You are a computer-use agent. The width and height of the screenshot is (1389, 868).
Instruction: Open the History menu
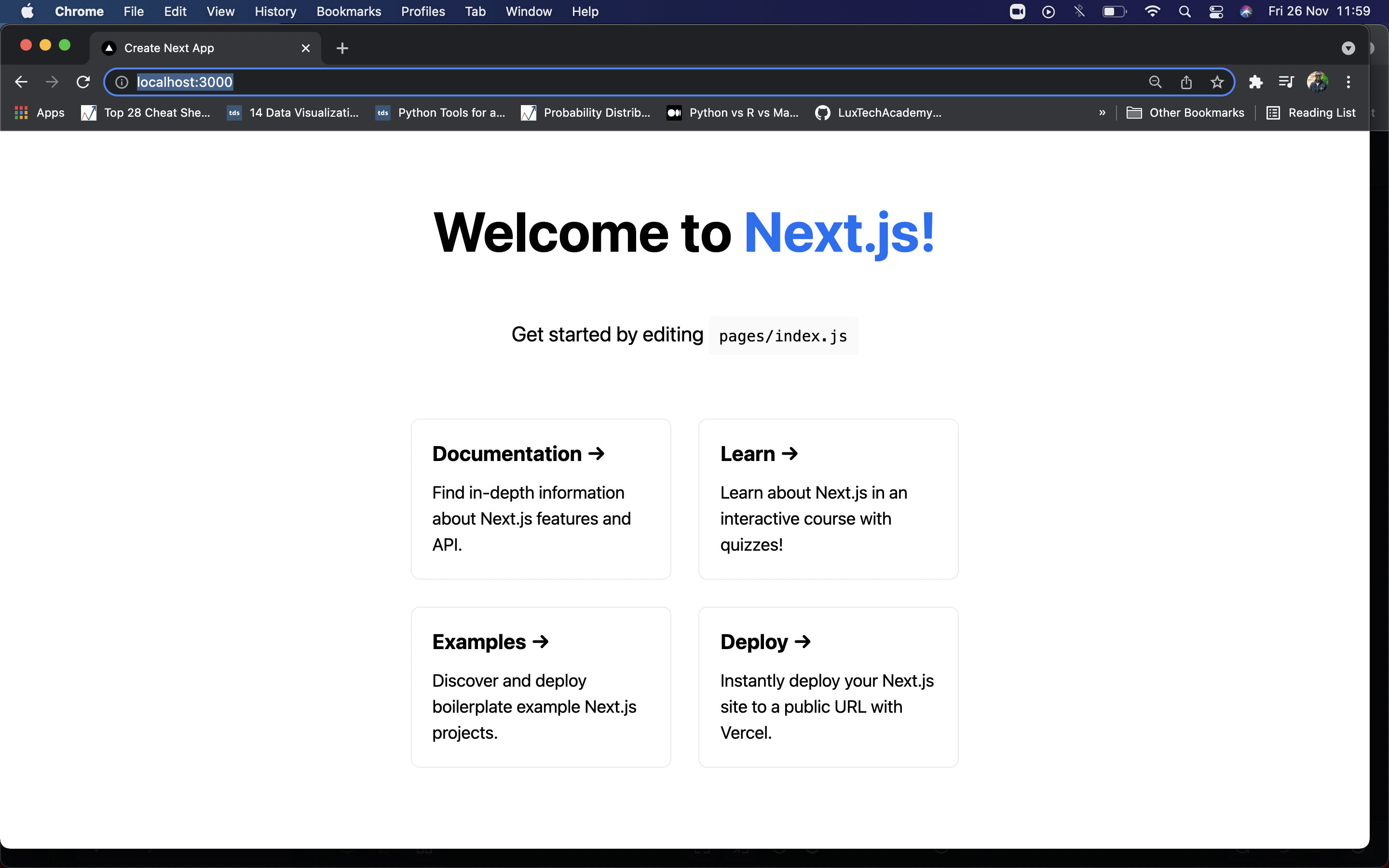(x=275, y=12)
